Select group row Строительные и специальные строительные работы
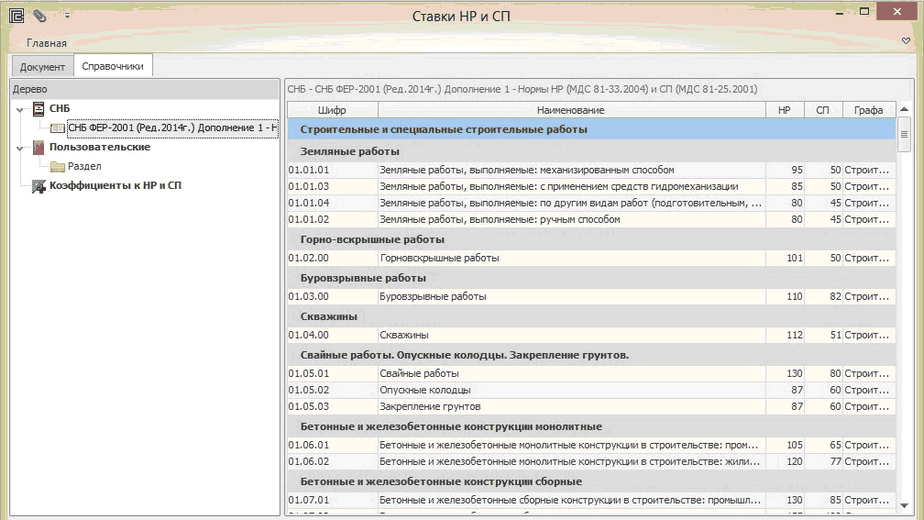This screenshot has height=520, width=924. (x=592, y=129)
